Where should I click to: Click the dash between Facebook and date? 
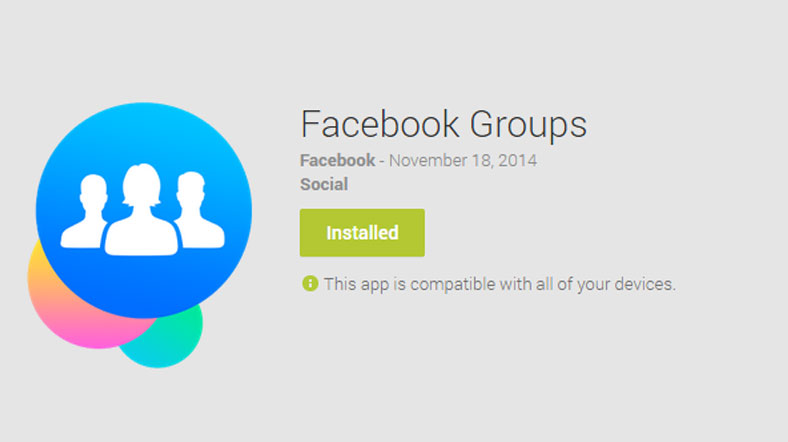coord(382,161)
